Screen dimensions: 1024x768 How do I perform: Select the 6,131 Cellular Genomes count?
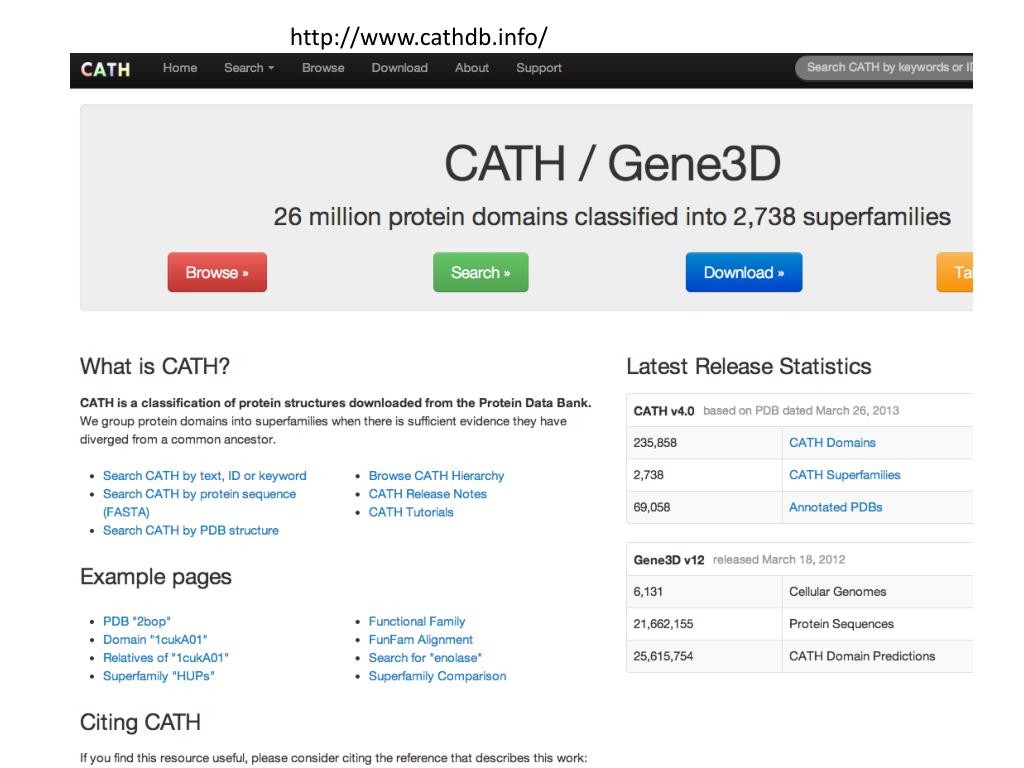[x=648, y=592]
